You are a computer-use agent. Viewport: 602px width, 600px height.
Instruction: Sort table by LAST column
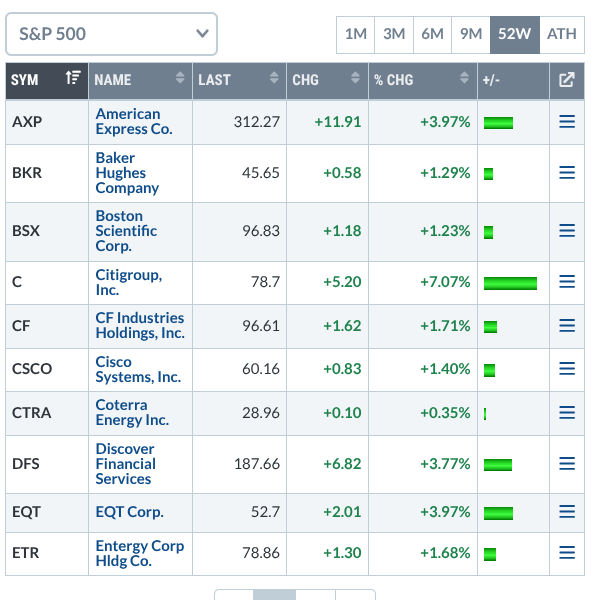click(239, 81)
